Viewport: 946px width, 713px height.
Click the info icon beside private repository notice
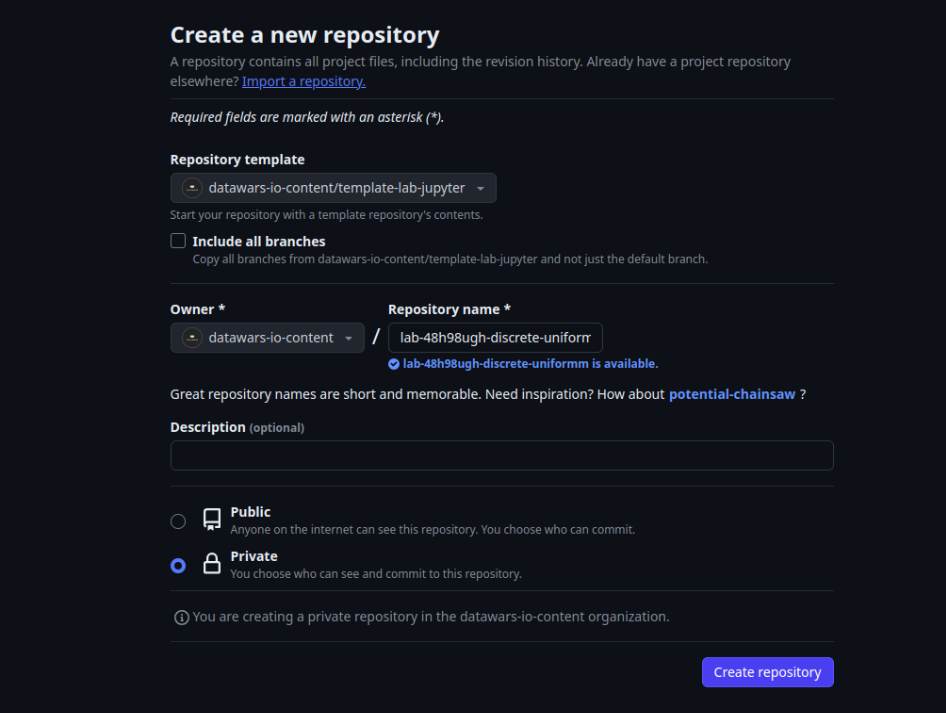(x=181, y=617)
